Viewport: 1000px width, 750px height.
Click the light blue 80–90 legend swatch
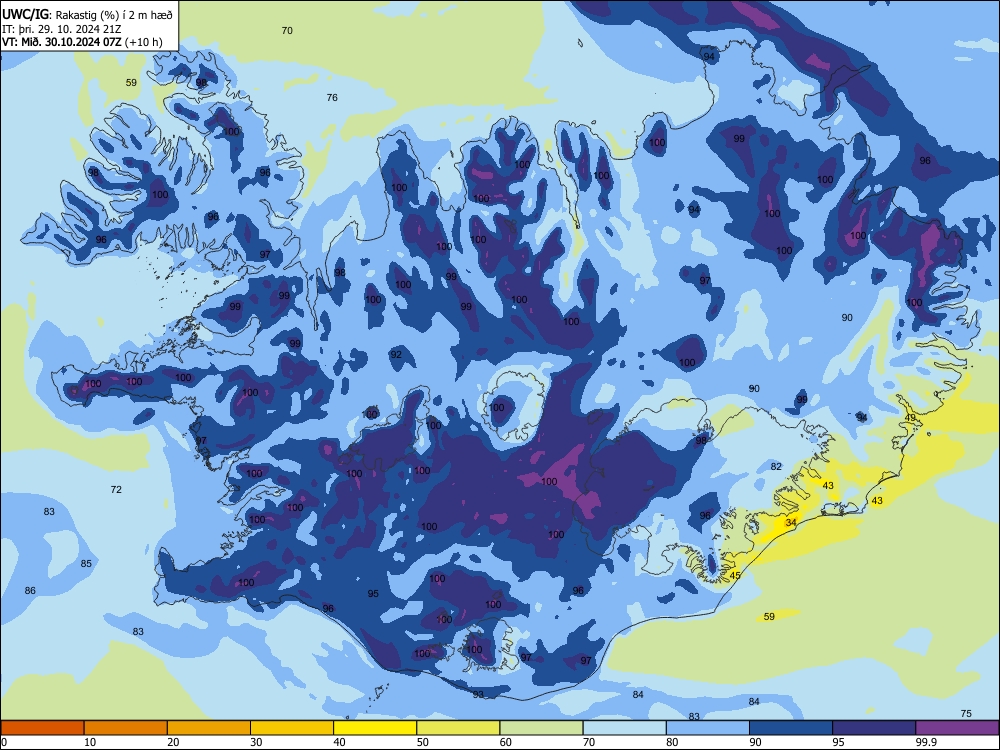pyautogui.click(x=708, y=728)
